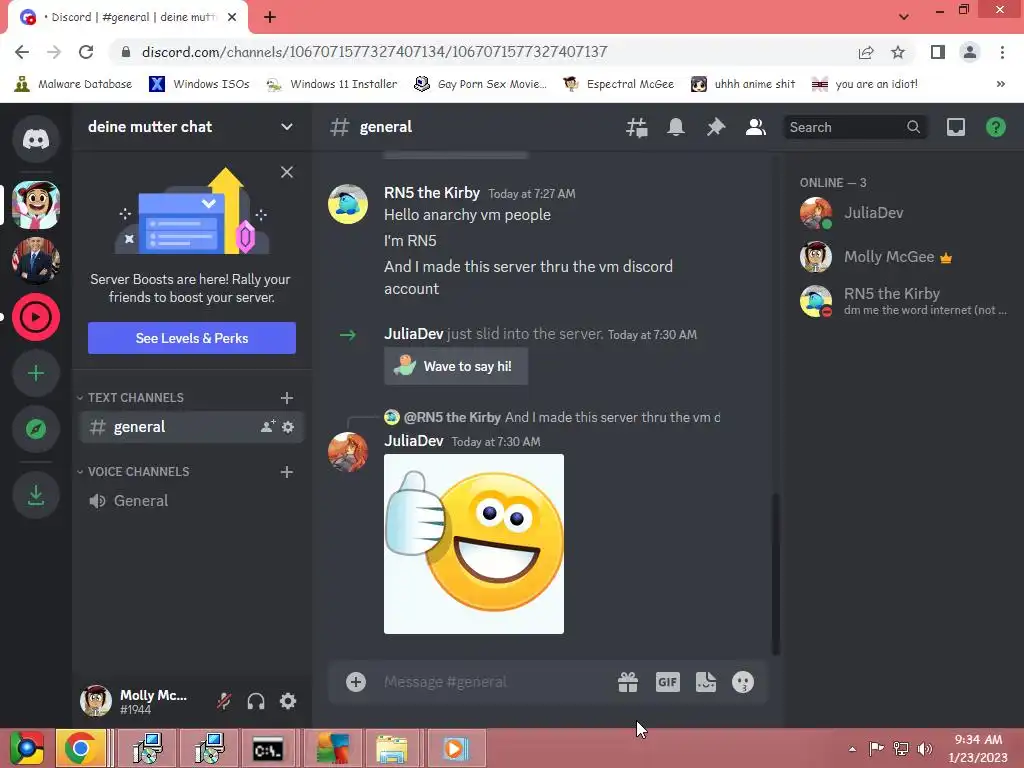Open the Discord inbox icon
Screen dimensions: 1024x768
(x=955, y=127)
